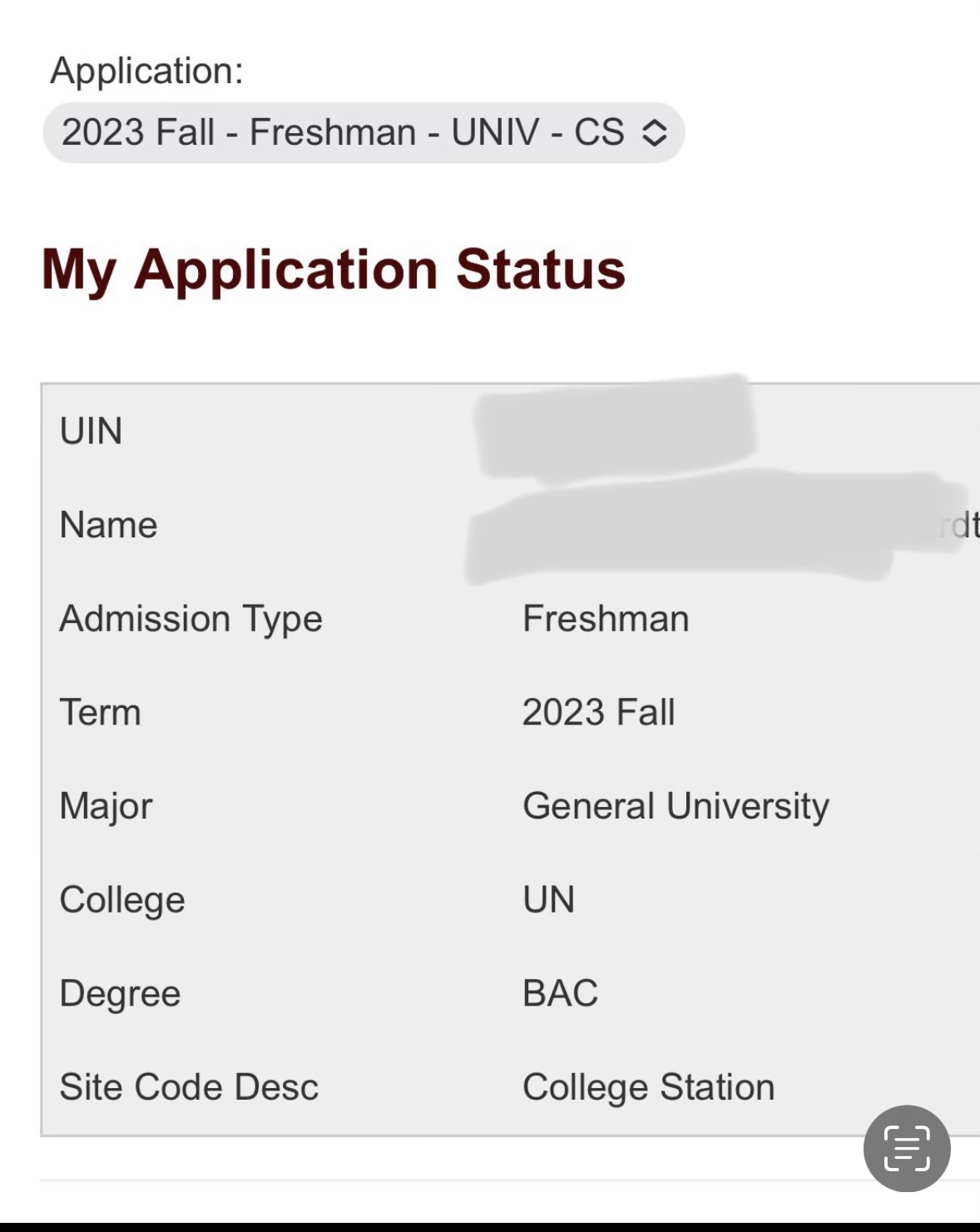
Task: Select the 2023 Fall term value
Action: click(x=599, y=713)
